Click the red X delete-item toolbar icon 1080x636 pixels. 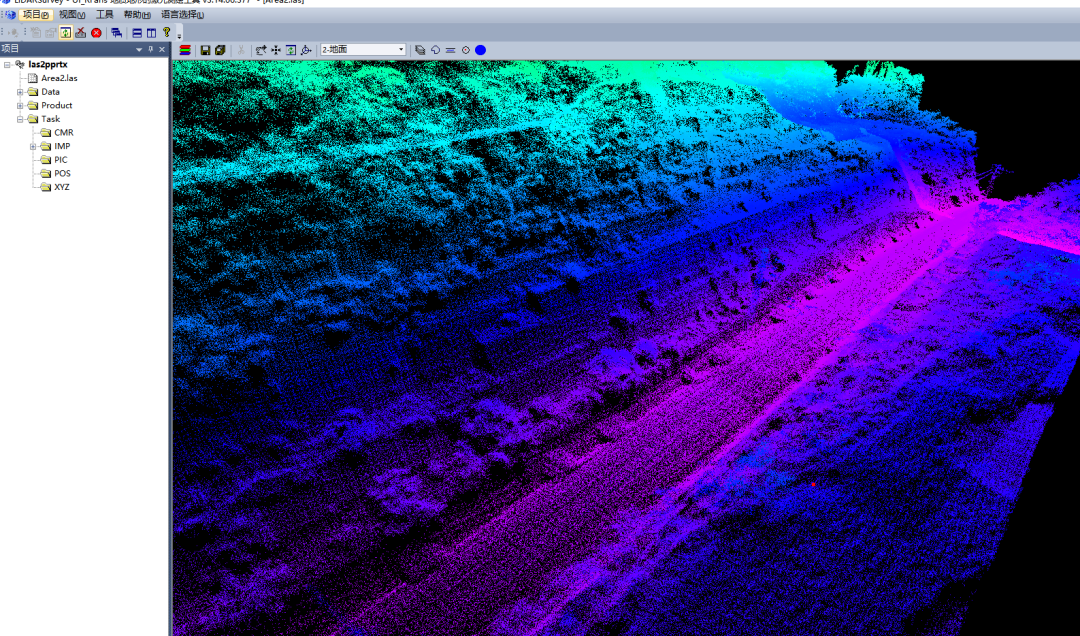click(81, 32)
